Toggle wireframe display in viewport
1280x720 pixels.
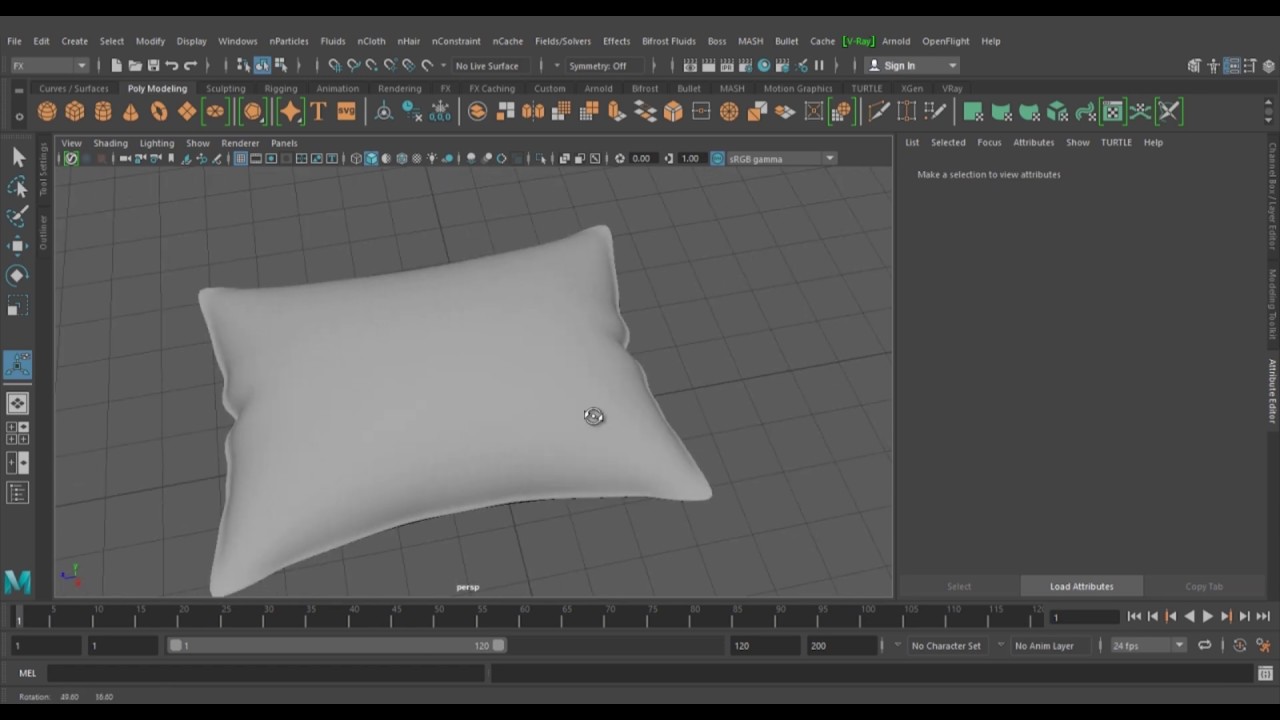(x=356, y=159)
